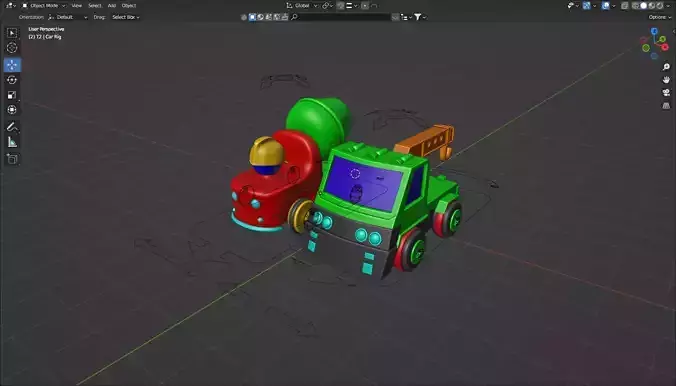Expand the sidebar arrow at viewport edge

[674, 31]
